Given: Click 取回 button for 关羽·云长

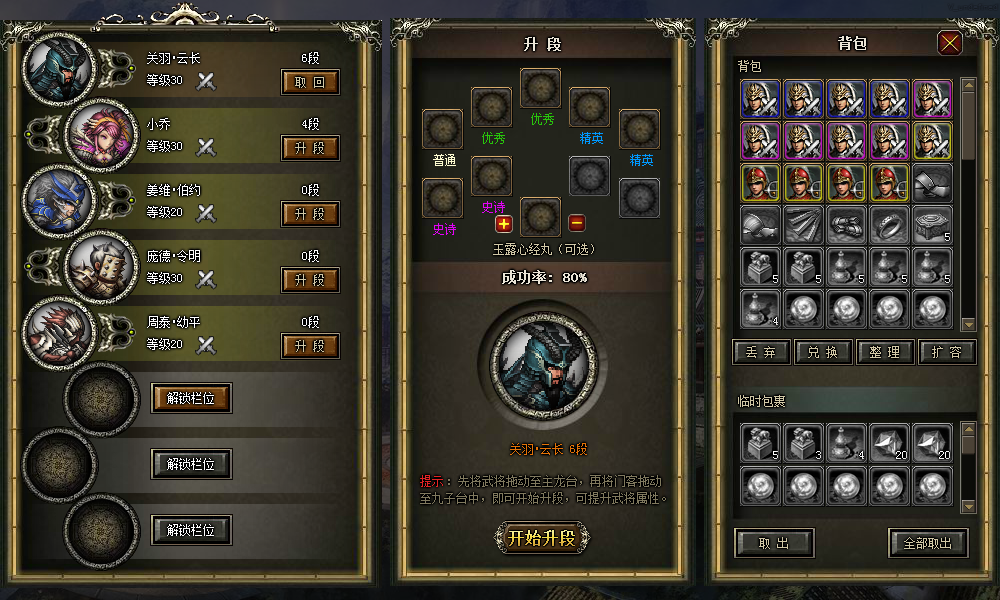Looking at the screenshot, I should click(x=310, y=82).
